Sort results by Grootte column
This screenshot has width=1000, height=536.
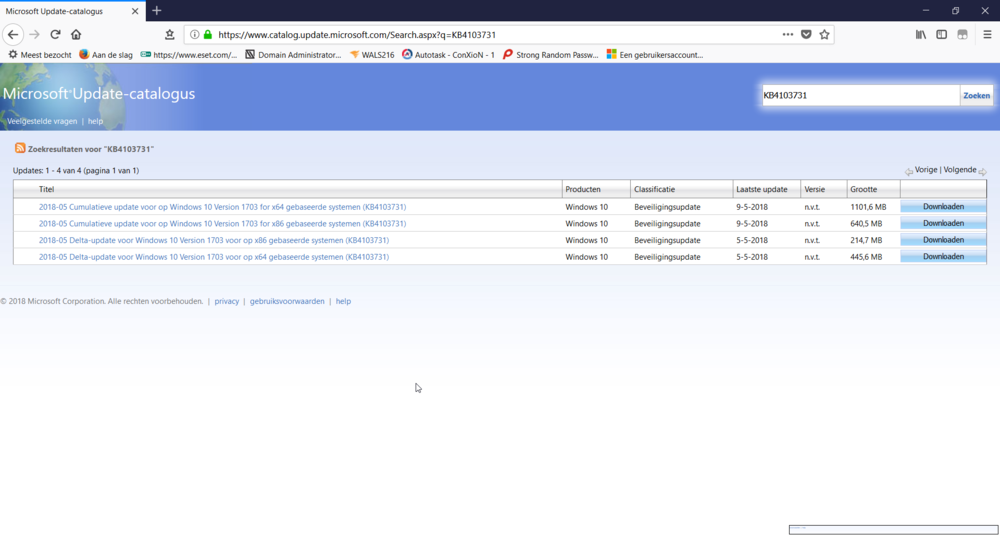click(x=864, y=190)
